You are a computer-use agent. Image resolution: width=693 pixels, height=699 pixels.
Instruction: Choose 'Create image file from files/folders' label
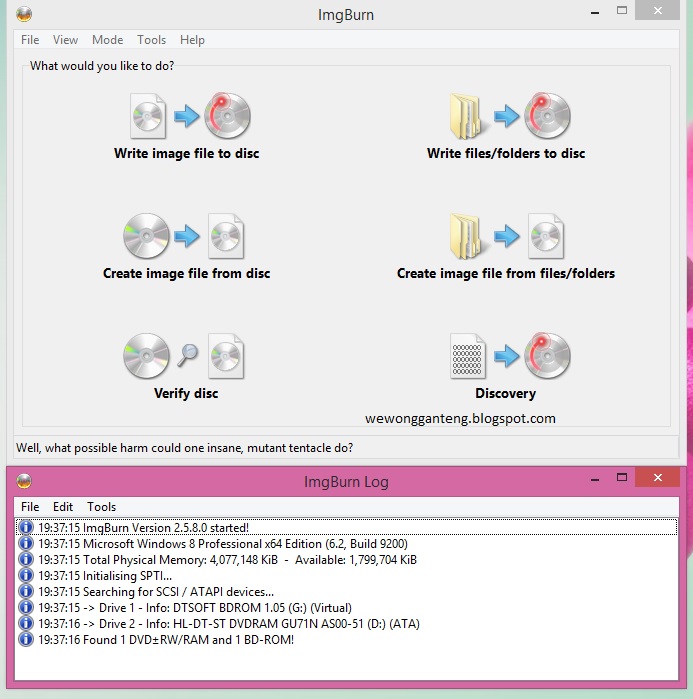pos(506,273)
